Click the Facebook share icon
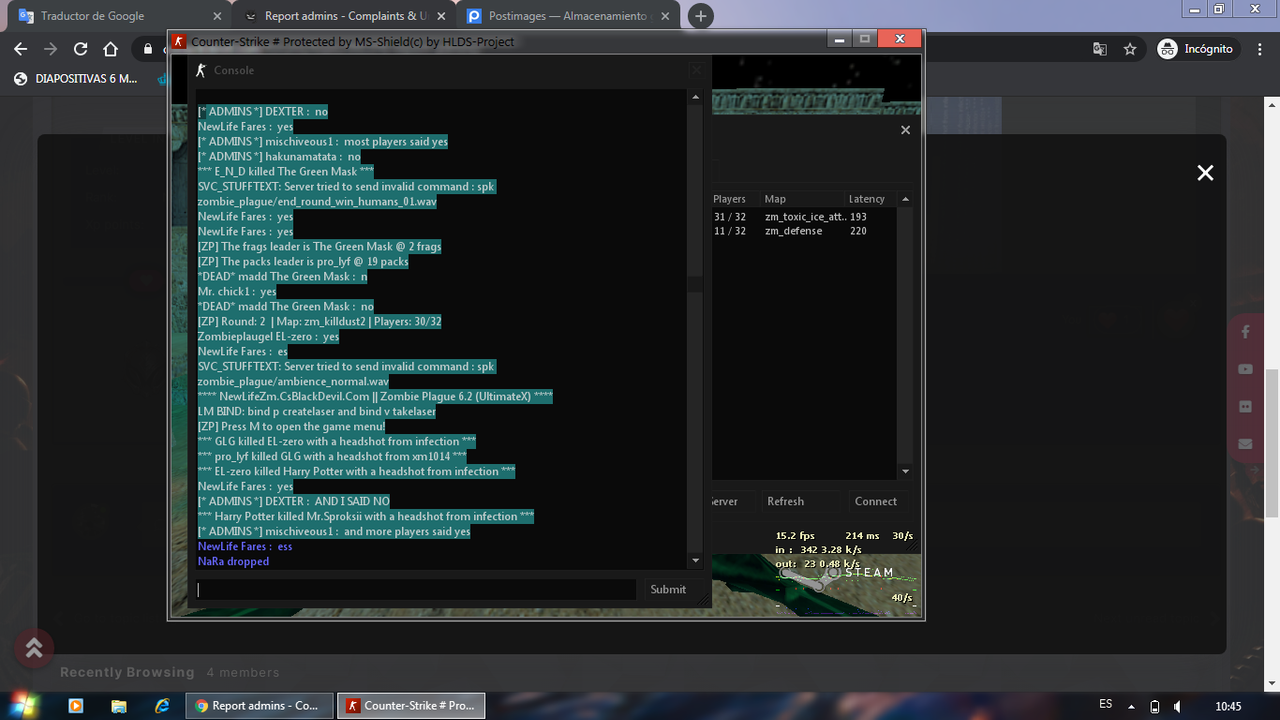The height and width of the screenshot is (720, 1280). coord(1245,331)
